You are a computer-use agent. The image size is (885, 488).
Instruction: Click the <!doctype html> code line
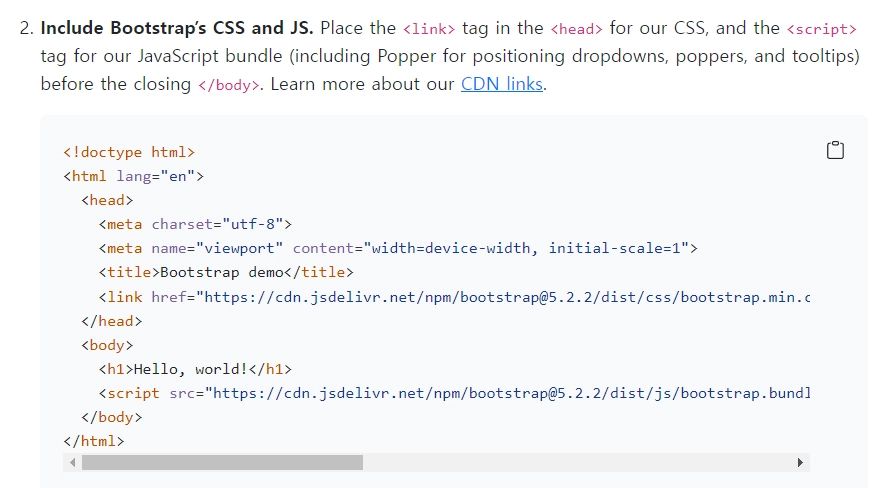[129, 152]
